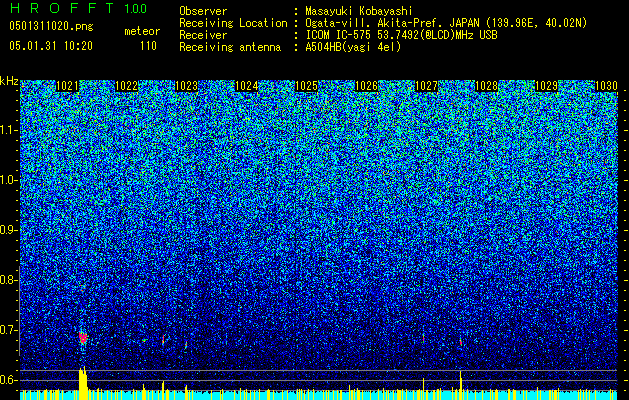The width and height of the screenshot is (629, 400).
Task: Click the kHz axis unit label
Action: pos(9,81)
